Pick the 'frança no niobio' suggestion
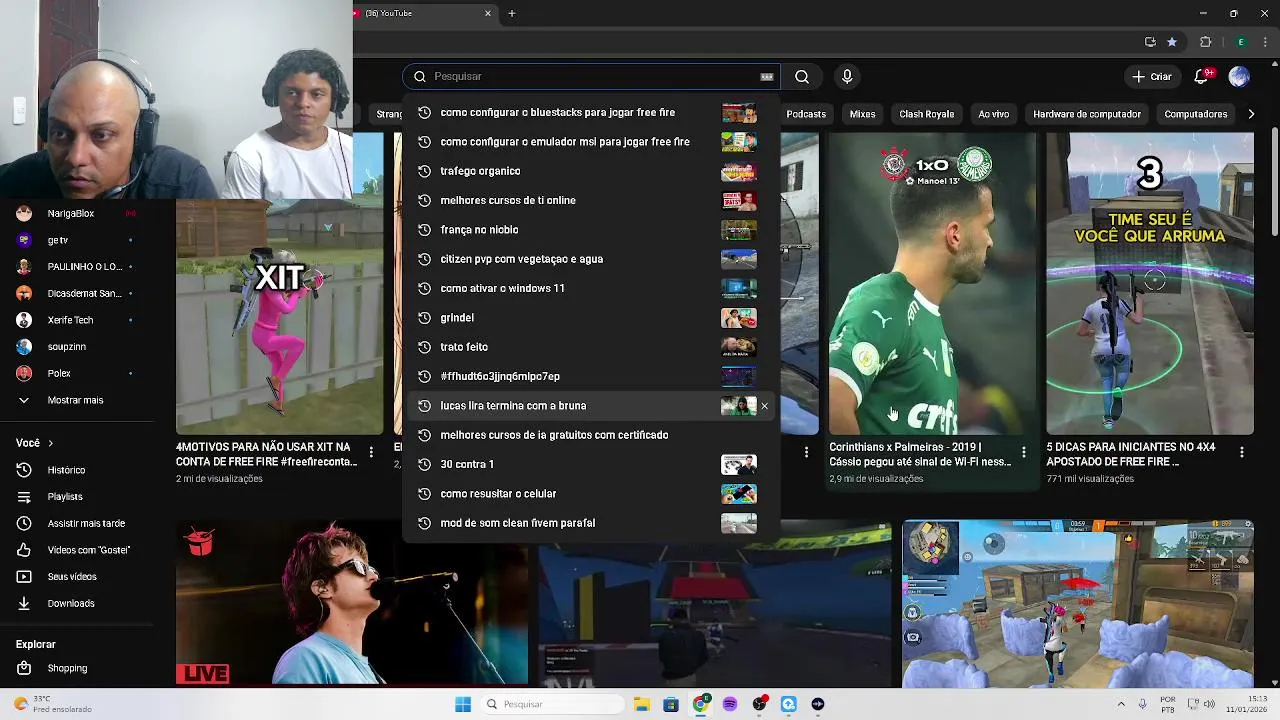1280x720 pixels. 591,230
